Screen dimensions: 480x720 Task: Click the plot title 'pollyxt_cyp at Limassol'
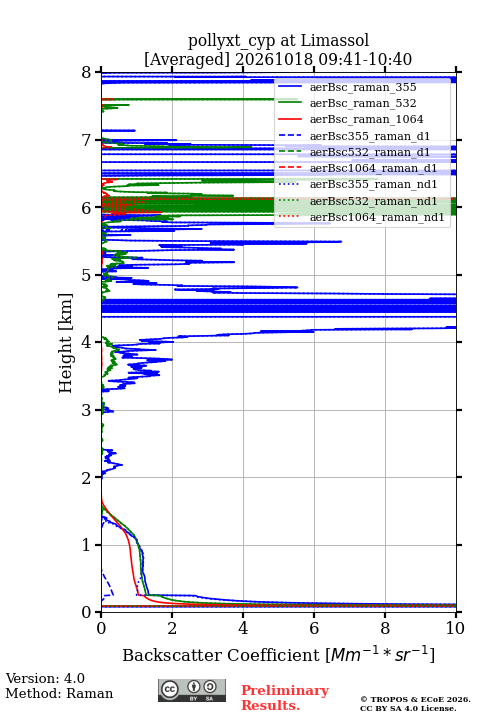[x=278, y=40]
